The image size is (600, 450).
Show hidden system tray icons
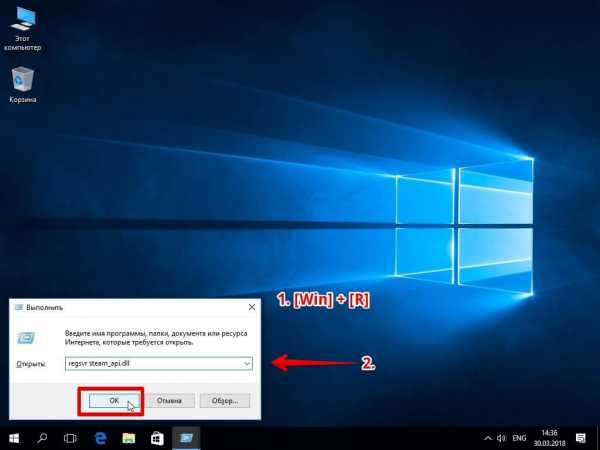[488, 438]
